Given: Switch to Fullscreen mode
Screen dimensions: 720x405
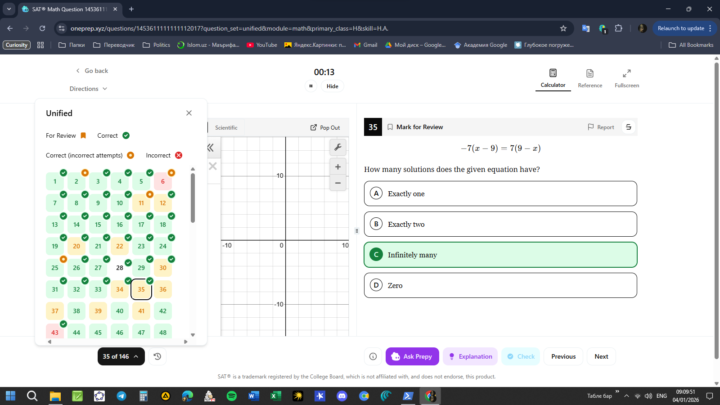Looking at the screenshot, I should click(626, 79).
